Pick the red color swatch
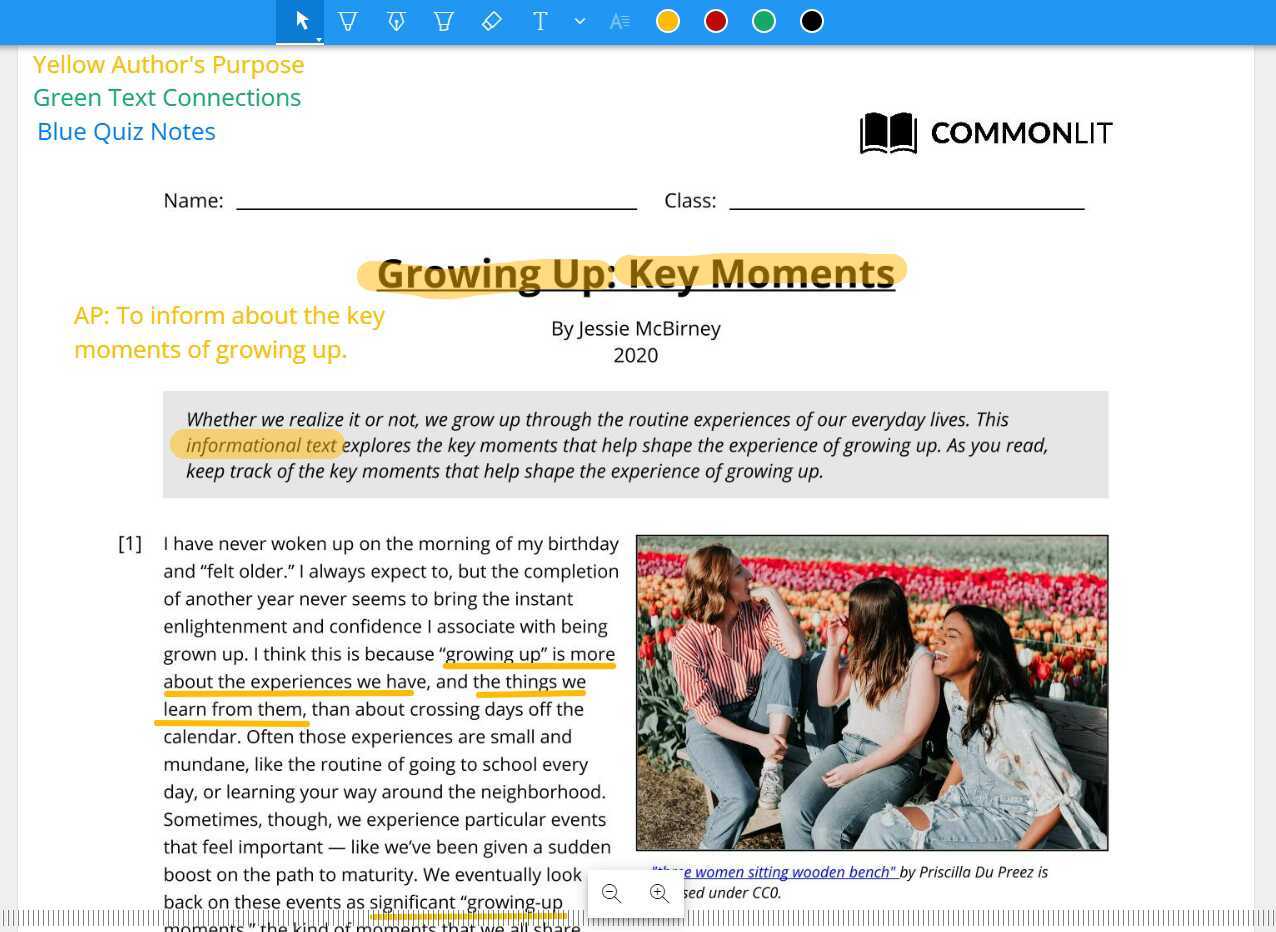This screenshot has width=1276, height=932. pyautogui.click(x=715, y=20)
